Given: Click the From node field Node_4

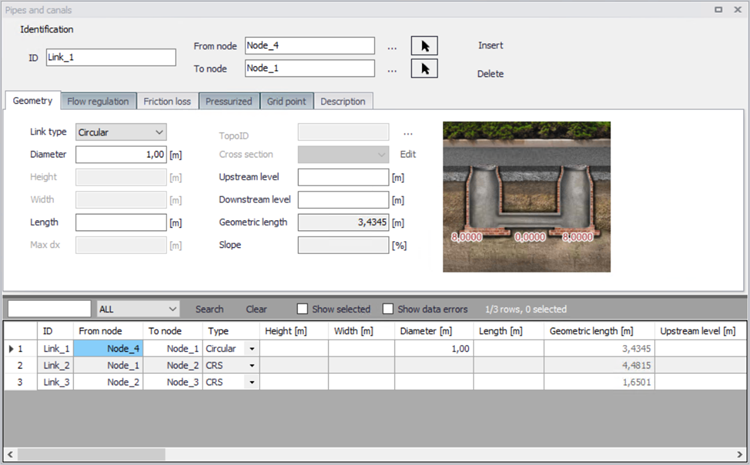Looking at the screenshot, I should [309, 46].
